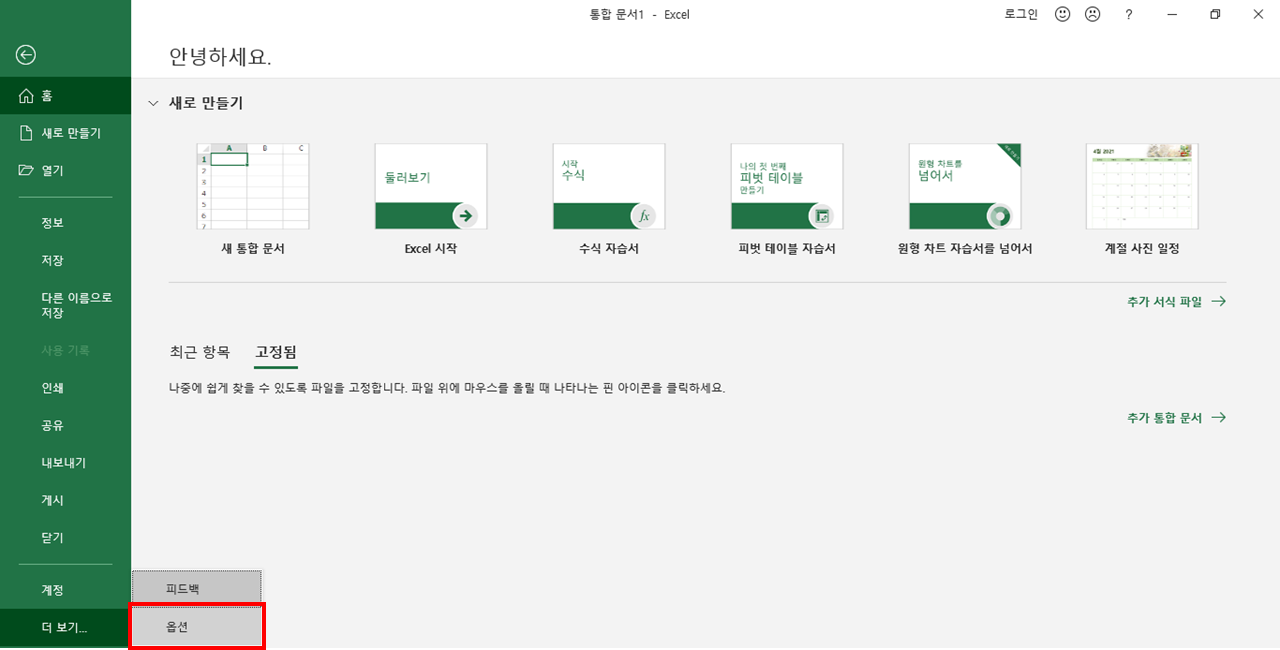Select 옵션 in the popup menu
Screen dimensions: 1280x650
coord(197,627)
